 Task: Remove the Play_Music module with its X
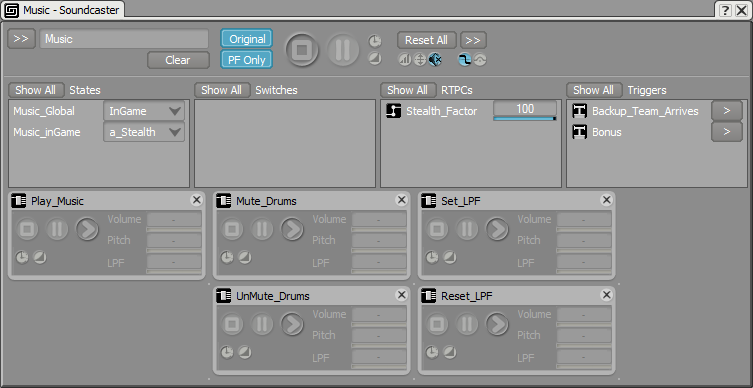coord(196,200)
